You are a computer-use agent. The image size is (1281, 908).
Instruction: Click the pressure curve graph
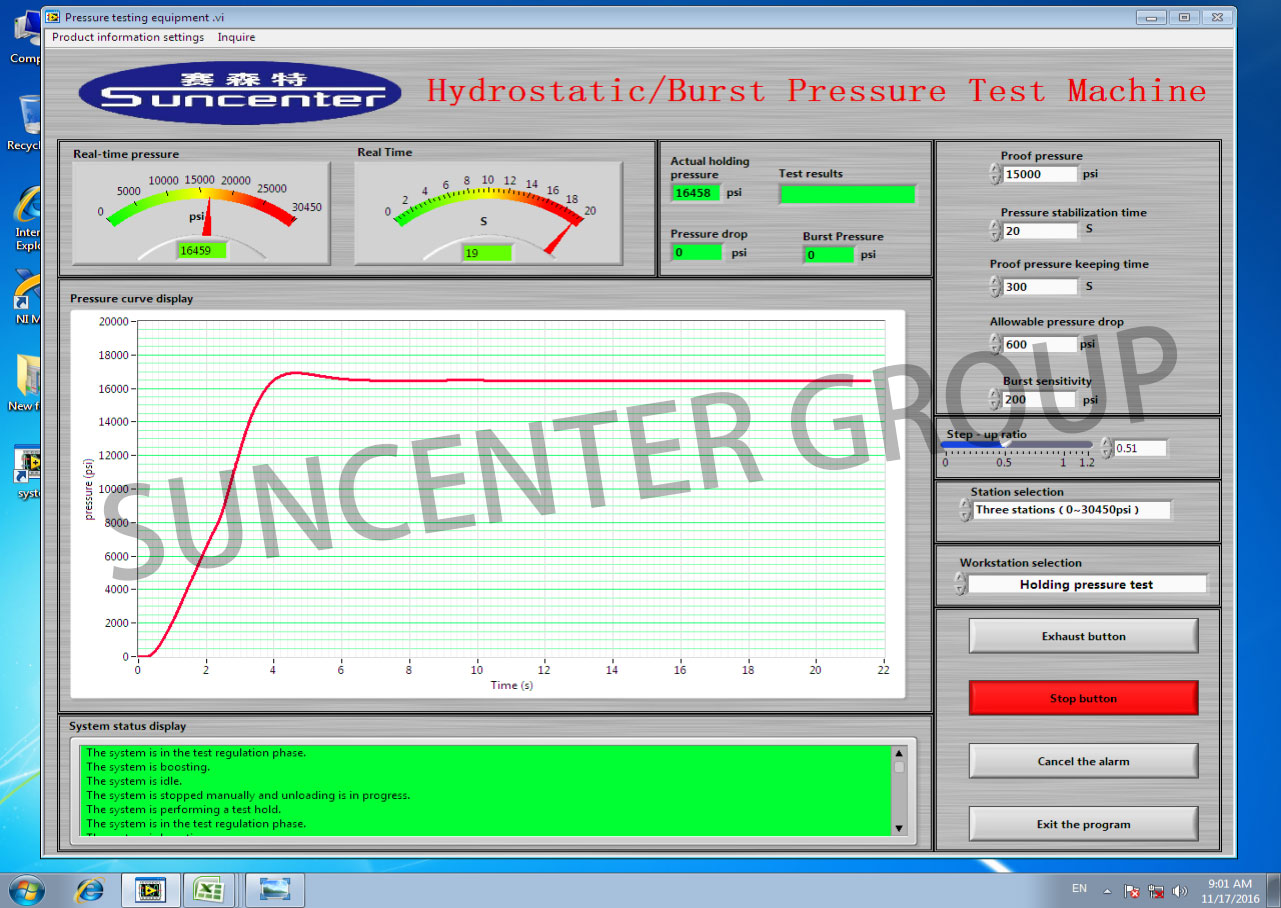click(x=511, y=489)
